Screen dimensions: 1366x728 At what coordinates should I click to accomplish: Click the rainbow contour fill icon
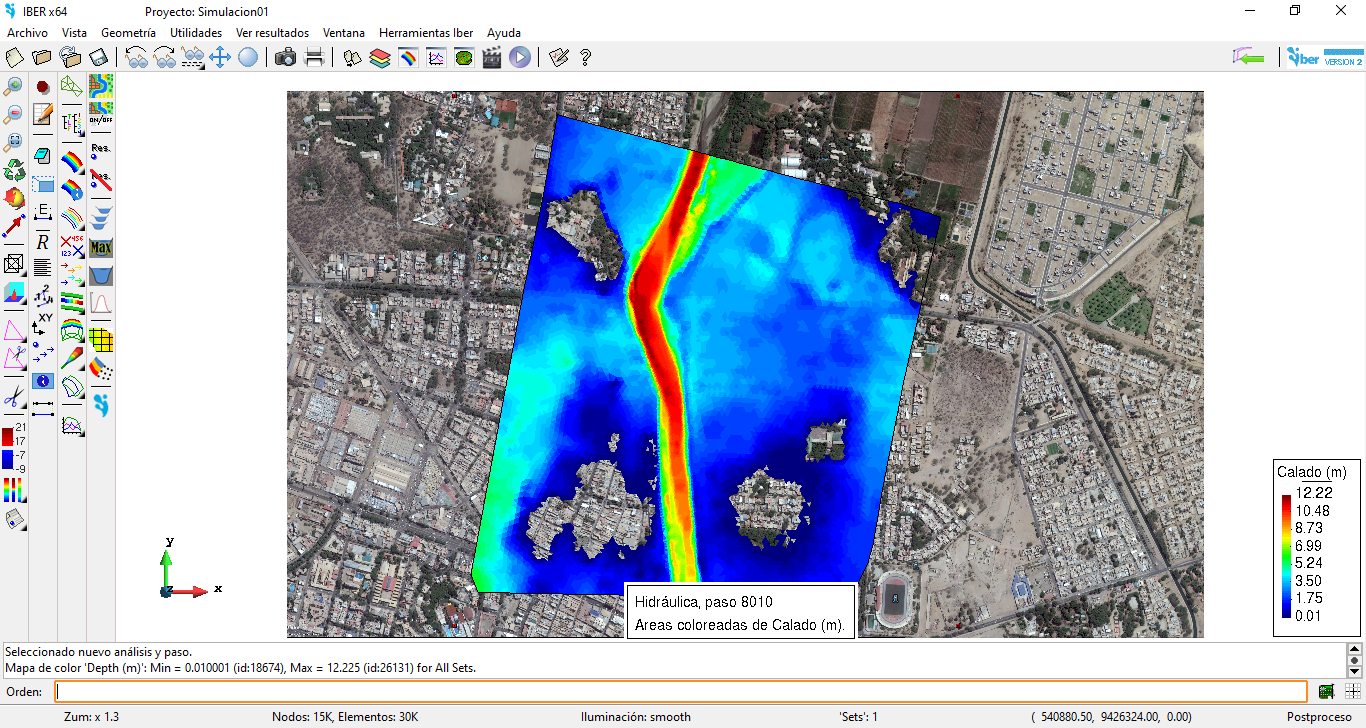pyautogui.click(x=72, y=161)
